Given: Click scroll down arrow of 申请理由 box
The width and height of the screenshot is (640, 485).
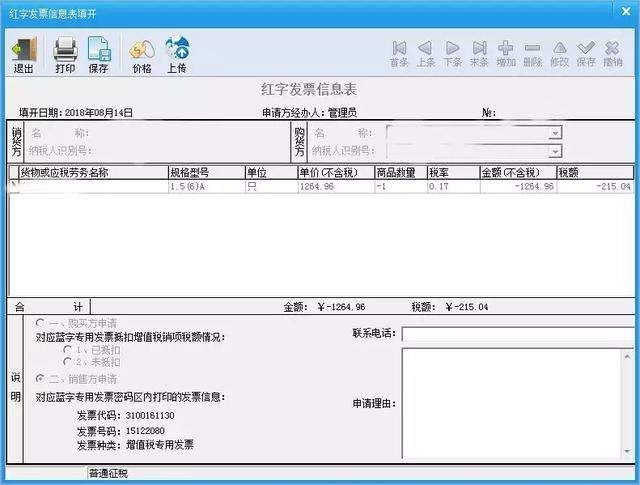Looking at the screenshot, I should (x=627, y=451).
